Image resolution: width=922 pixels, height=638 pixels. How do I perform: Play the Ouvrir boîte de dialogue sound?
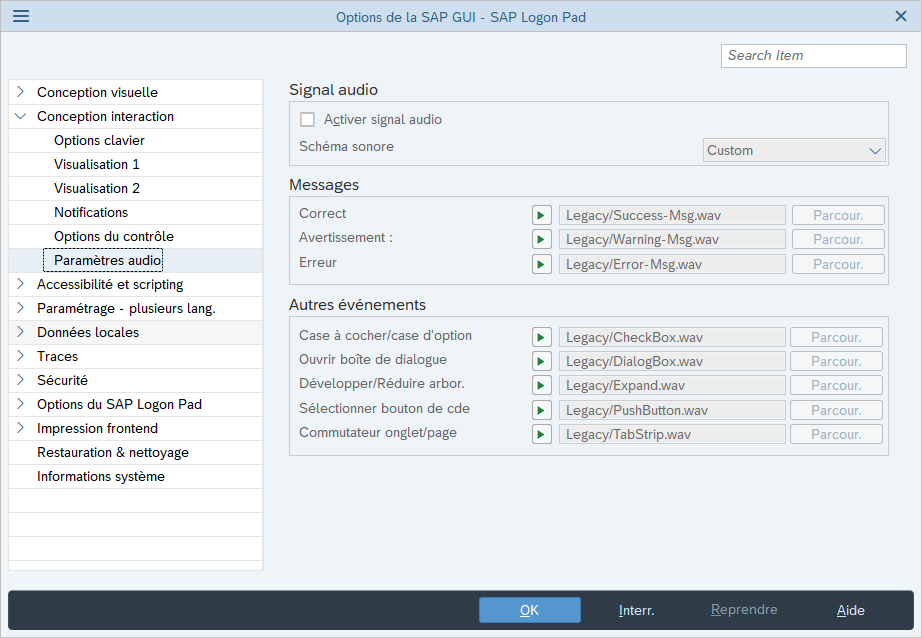(542, 361)
